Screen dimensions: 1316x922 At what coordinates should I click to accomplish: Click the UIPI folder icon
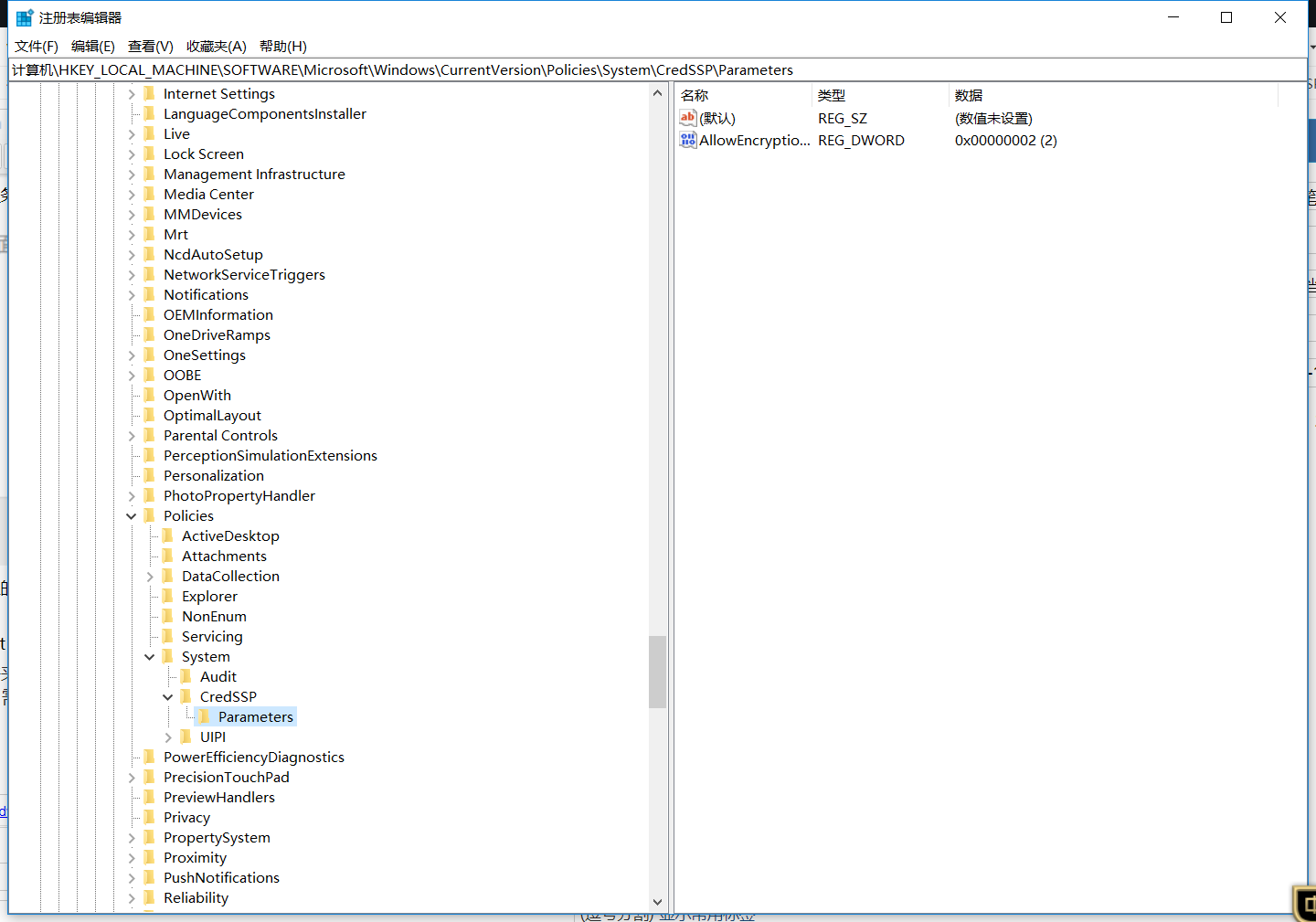[186, 737]
